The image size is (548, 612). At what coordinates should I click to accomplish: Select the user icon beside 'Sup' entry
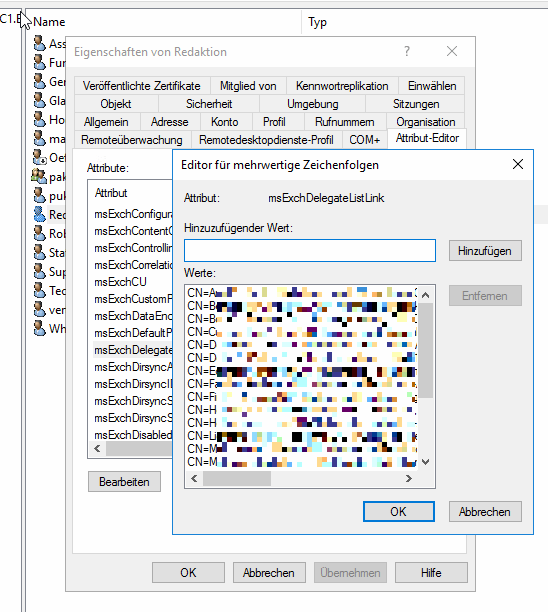coord(39,271)
